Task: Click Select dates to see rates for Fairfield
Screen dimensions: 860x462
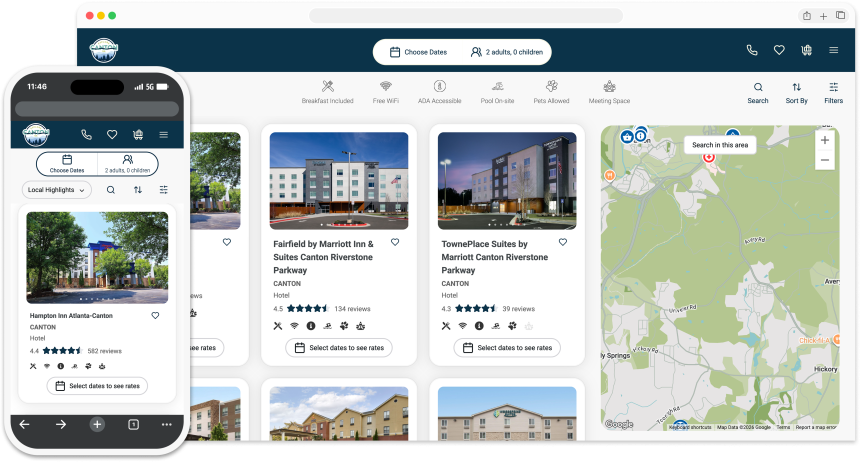Action: coord(339,348)
